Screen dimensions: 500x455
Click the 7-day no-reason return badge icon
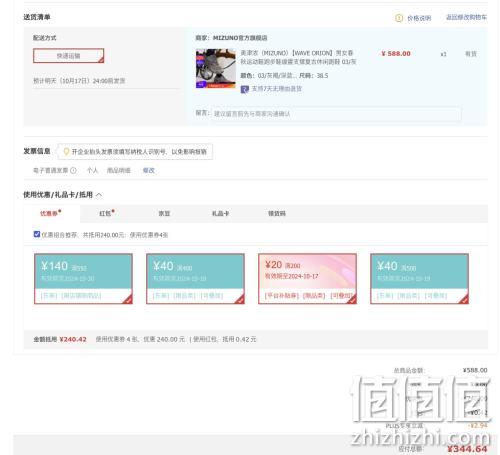point(245,89)
